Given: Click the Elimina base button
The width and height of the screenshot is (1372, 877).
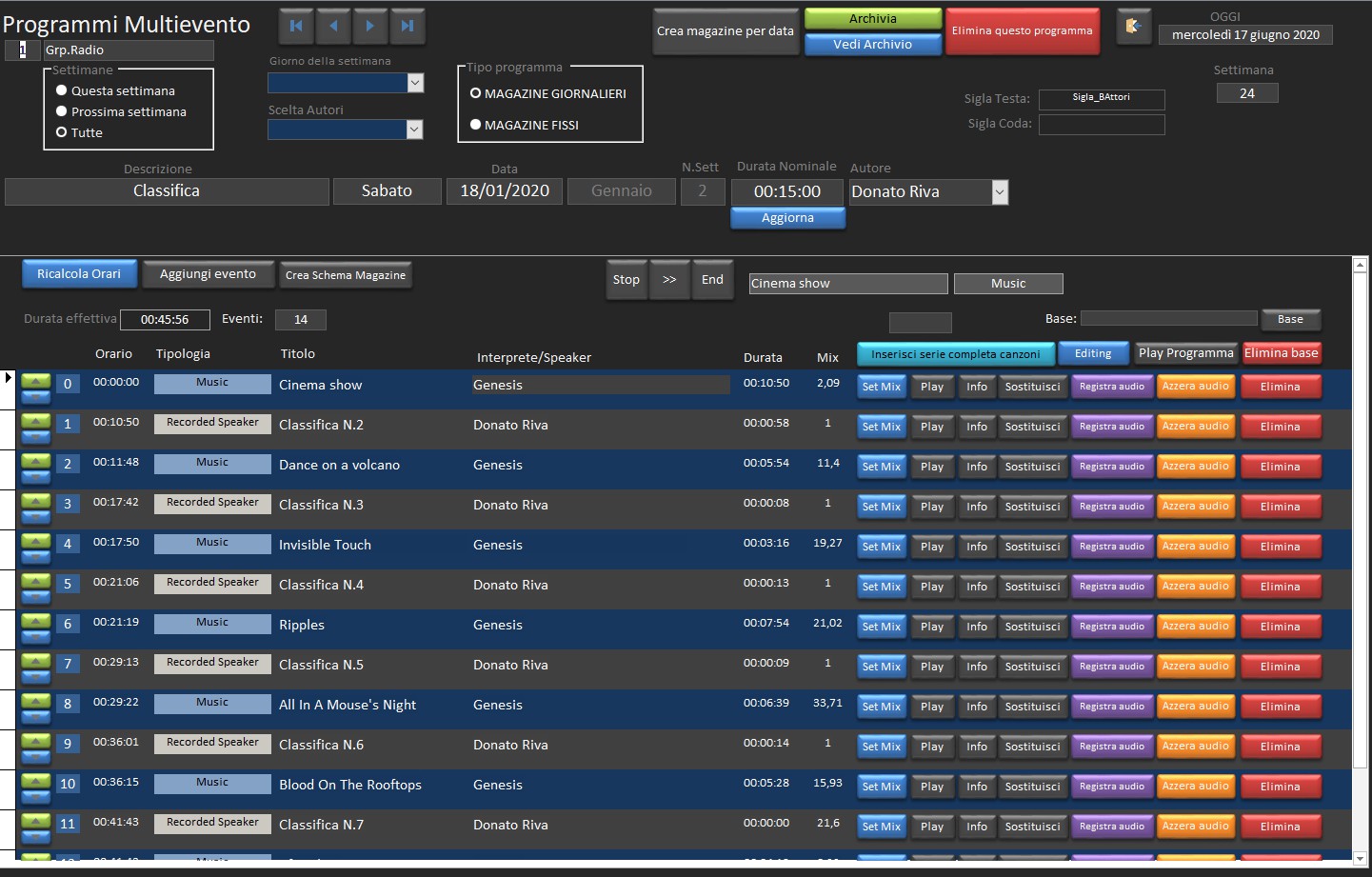Looking at the screenshot, I should coord(1282,353).
